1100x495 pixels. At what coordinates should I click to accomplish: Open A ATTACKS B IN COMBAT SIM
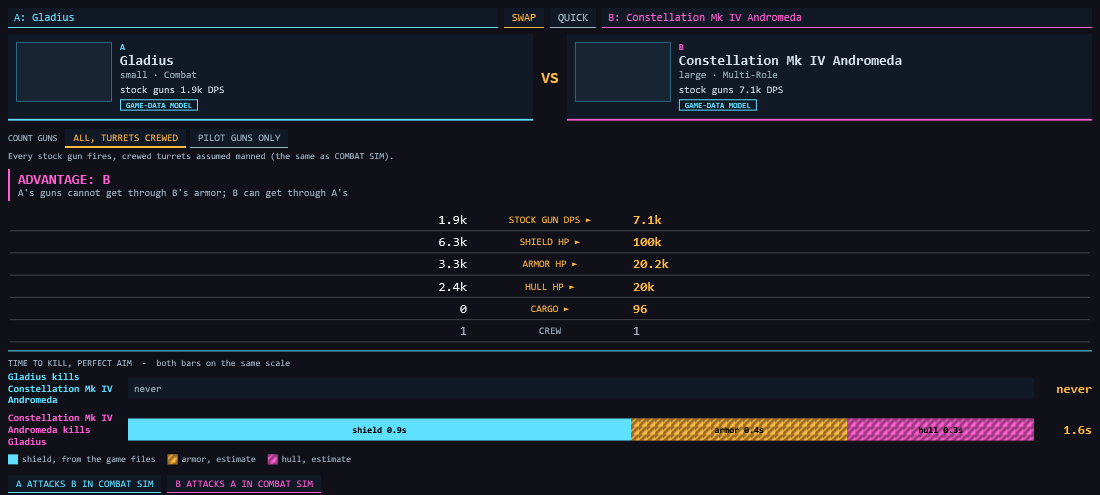pyautogui.click(x=84, y=484)
